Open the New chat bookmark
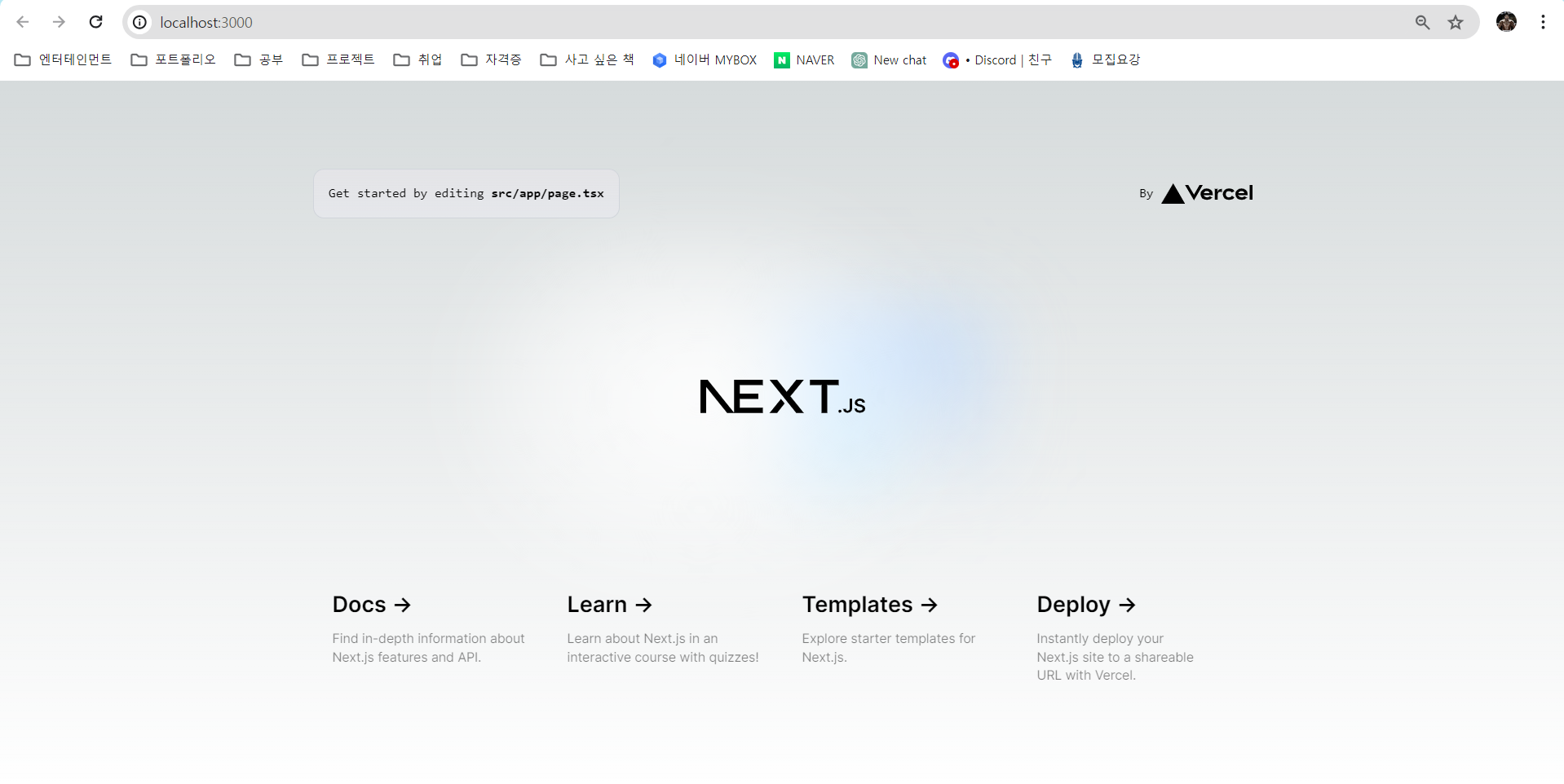1564x784 pixels. tap(889, 59)
